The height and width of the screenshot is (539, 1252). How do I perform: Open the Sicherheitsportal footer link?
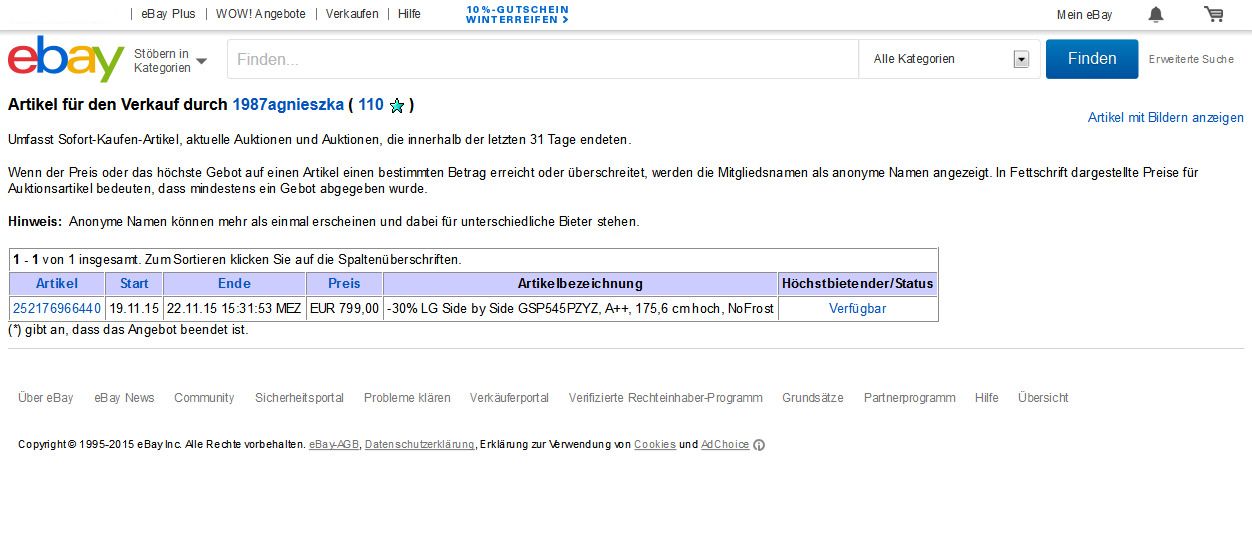(x=299, y=397)
